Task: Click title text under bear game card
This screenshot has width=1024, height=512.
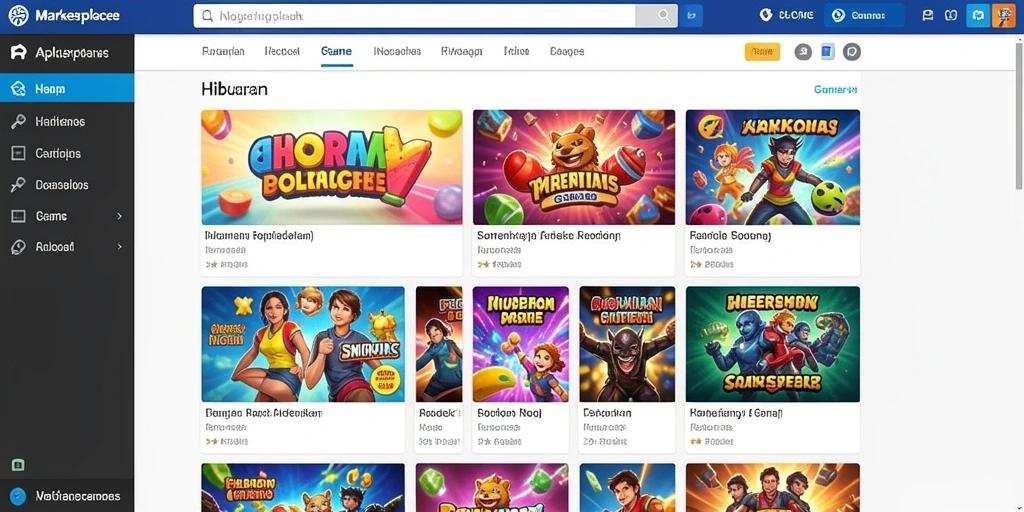Action: click(549, 236)
